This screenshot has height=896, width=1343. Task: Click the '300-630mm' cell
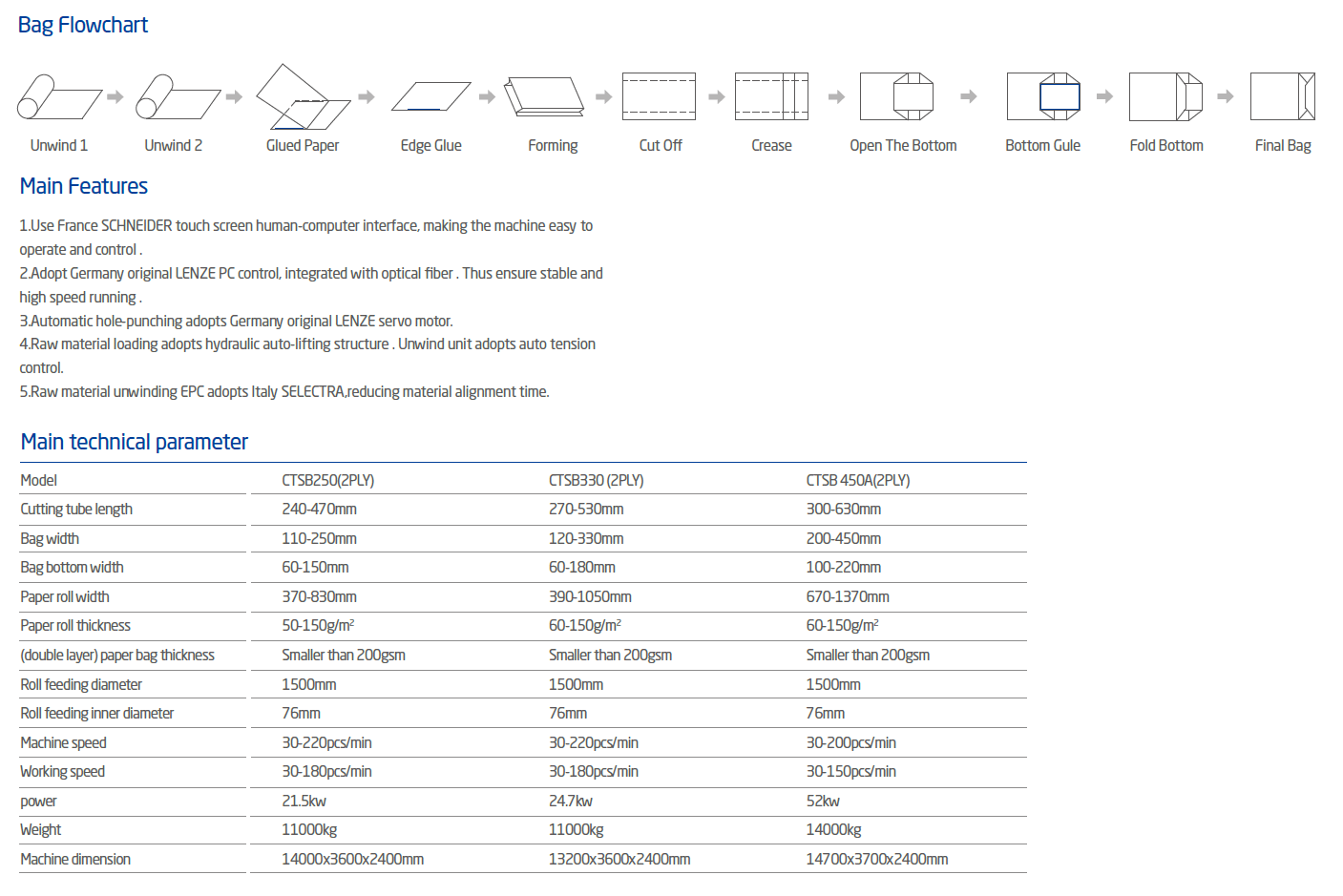844,510
